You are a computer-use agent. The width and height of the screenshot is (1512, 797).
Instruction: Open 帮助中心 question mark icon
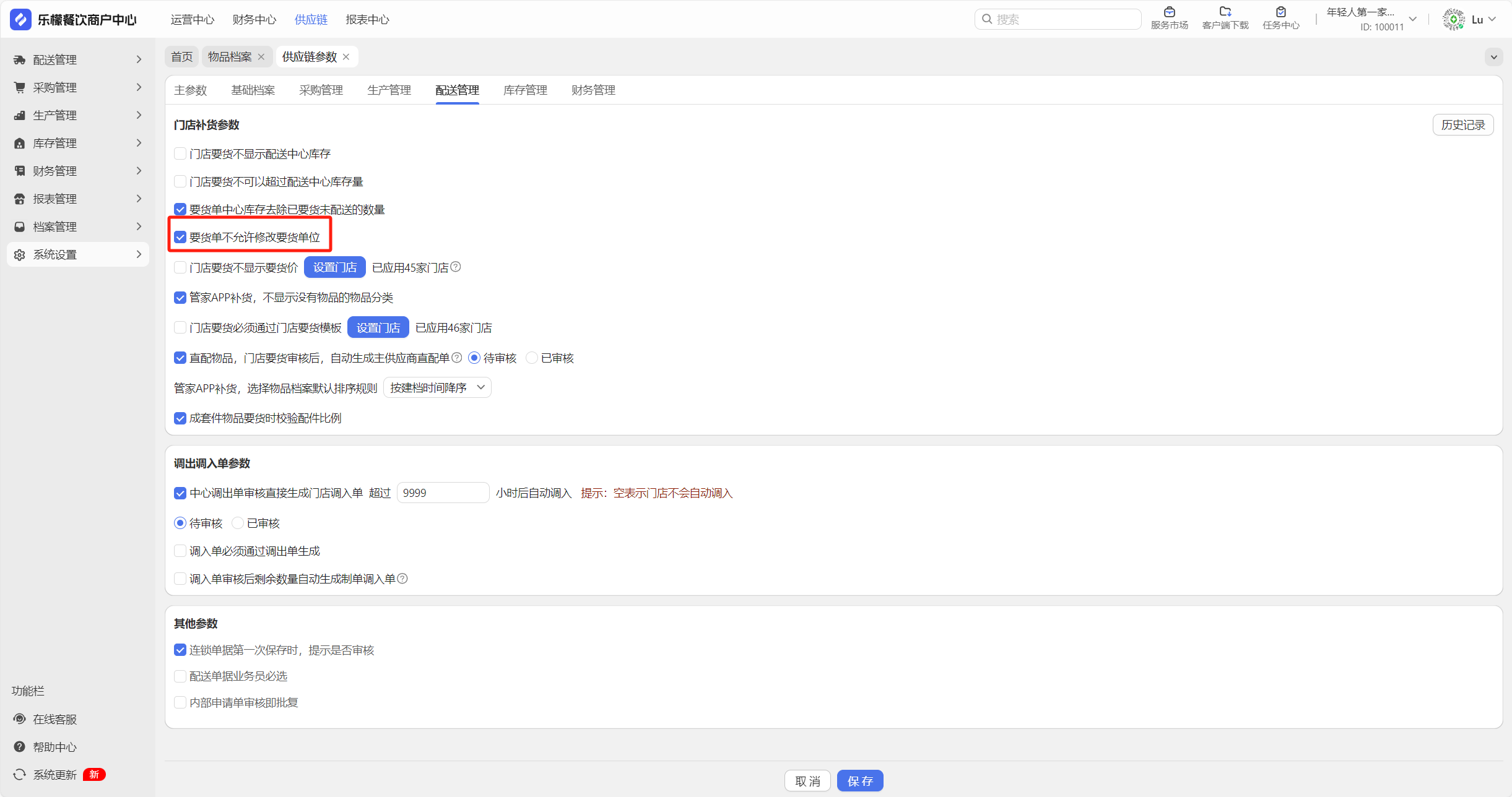coord(20,747)
